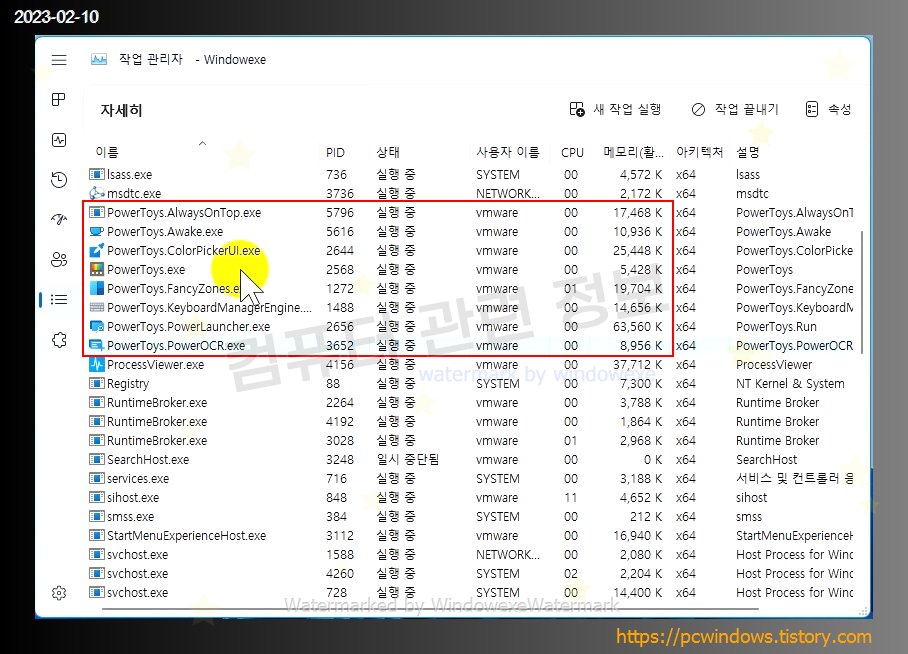Open the hamburger navigation menu
This screenshot has width=908, height=654.
click(x=59, y=60)
